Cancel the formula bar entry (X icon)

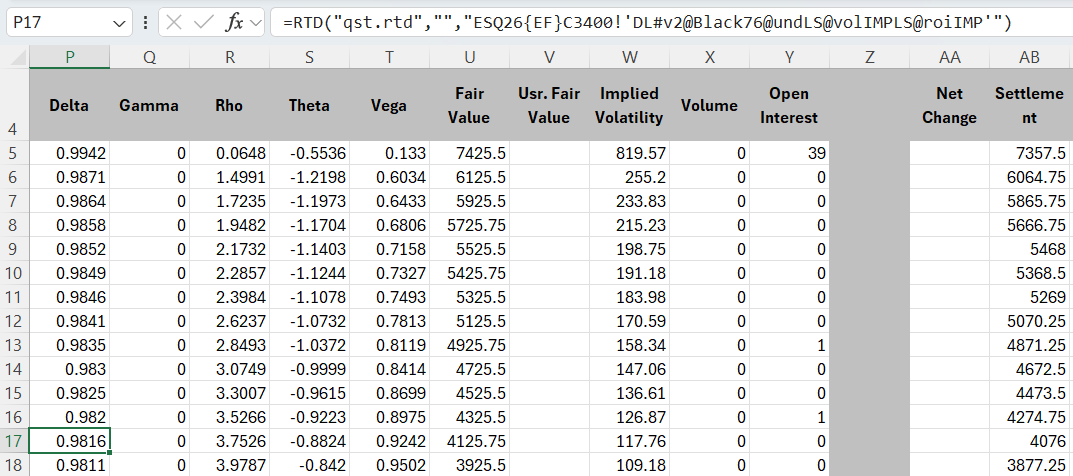174,23
